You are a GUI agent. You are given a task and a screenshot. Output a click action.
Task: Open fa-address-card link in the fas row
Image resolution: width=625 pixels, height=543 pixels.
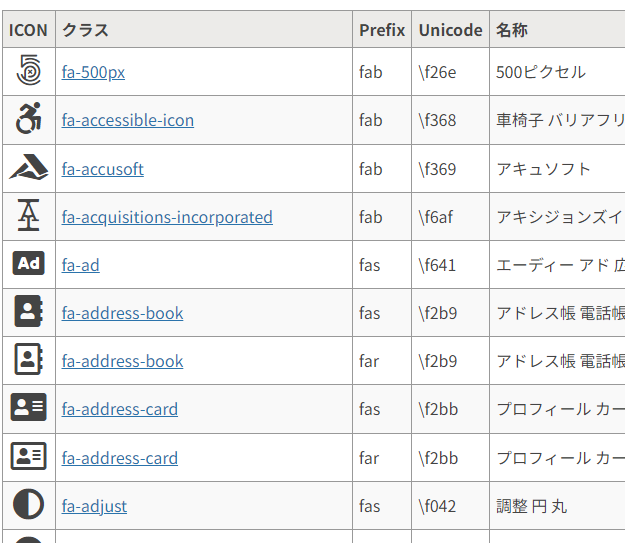[x=120, y=409]
